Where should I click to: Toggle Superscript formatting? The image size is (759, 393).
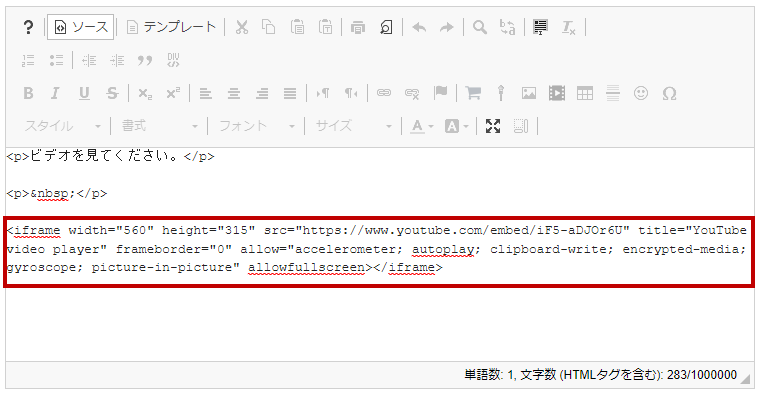point(173,93)
